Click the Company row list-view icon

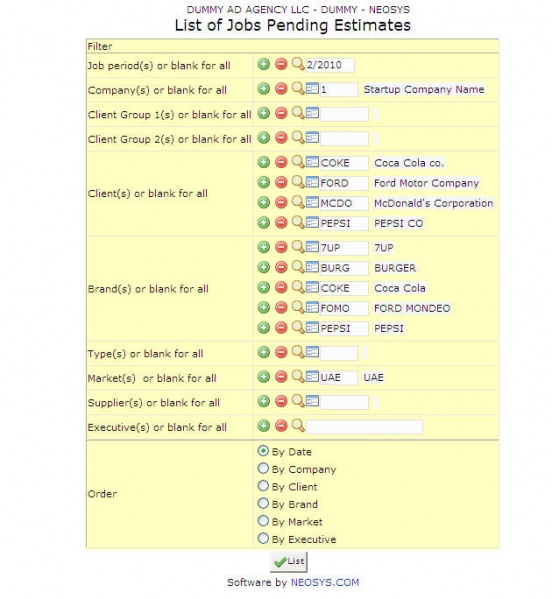coord(312,89)
